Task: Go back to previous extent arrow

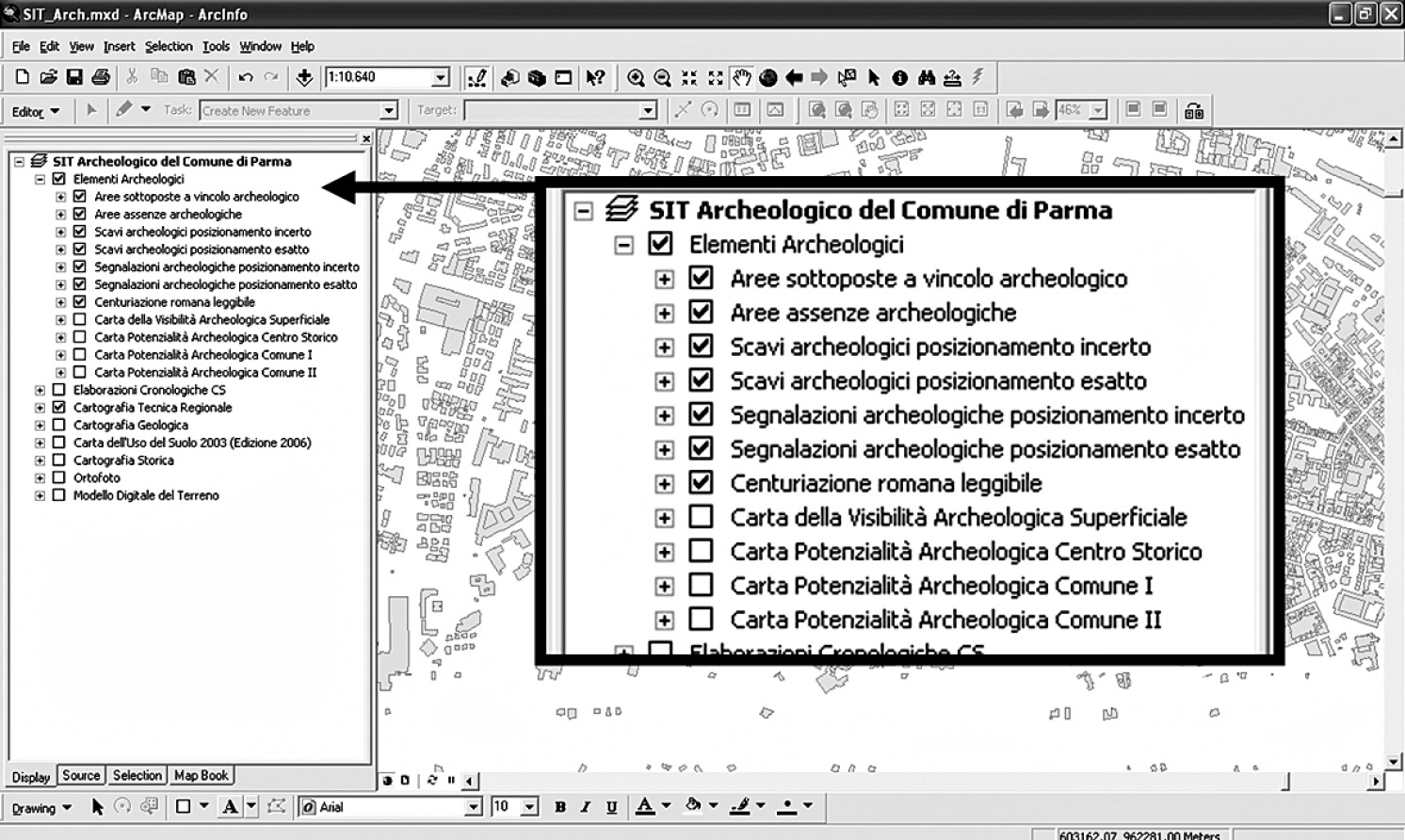Action: 794,77
